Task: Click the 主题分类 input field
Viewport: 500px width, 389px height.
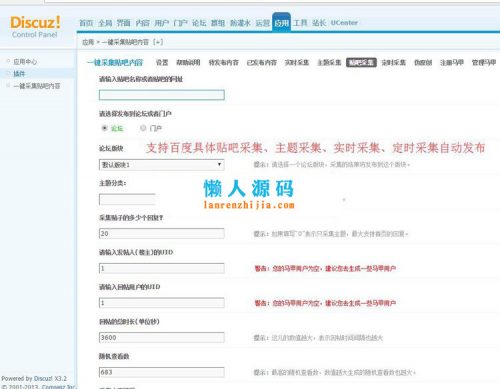Action: tap(127, 199)
